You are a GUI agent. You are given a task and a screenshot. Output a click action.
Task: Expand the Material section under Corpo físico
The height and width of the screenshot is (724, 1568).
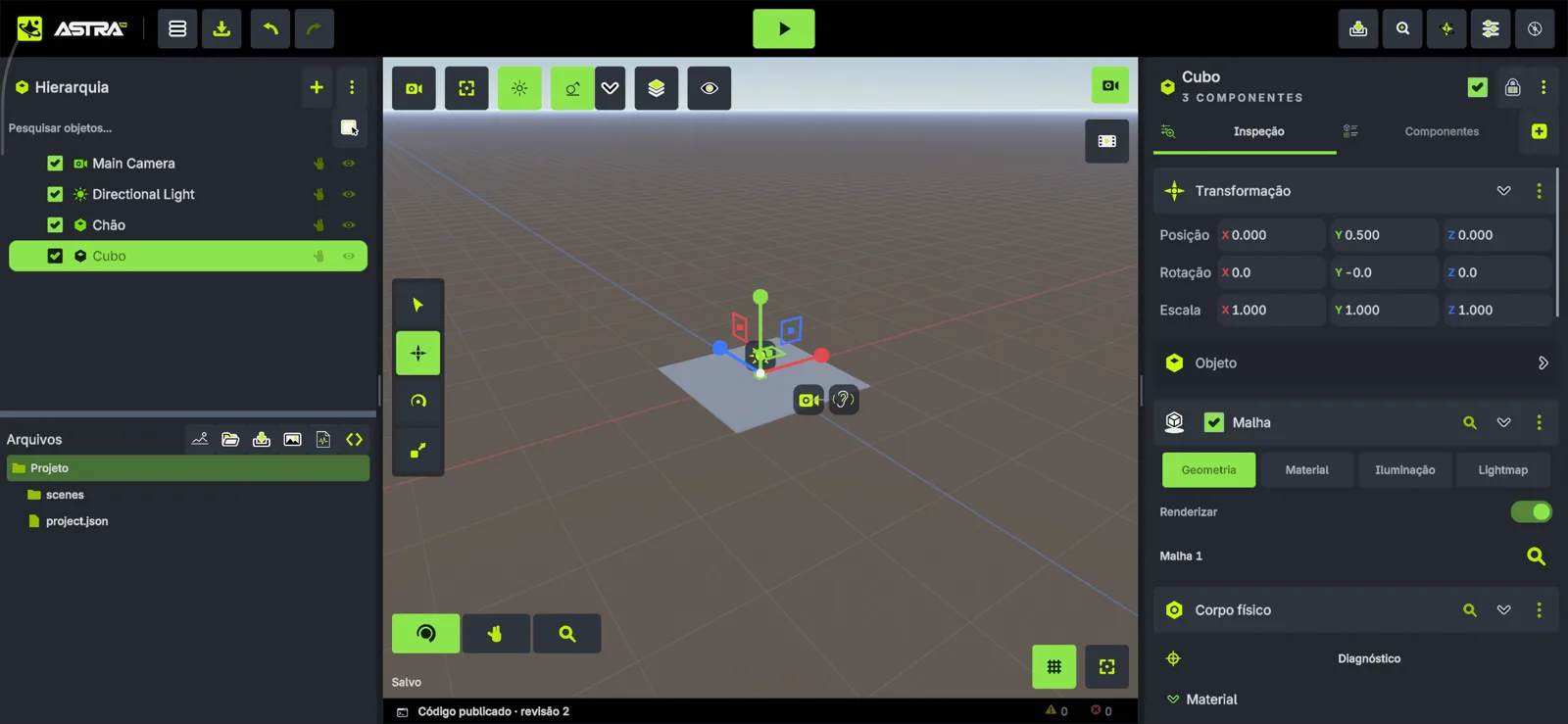click(1173, 700)
